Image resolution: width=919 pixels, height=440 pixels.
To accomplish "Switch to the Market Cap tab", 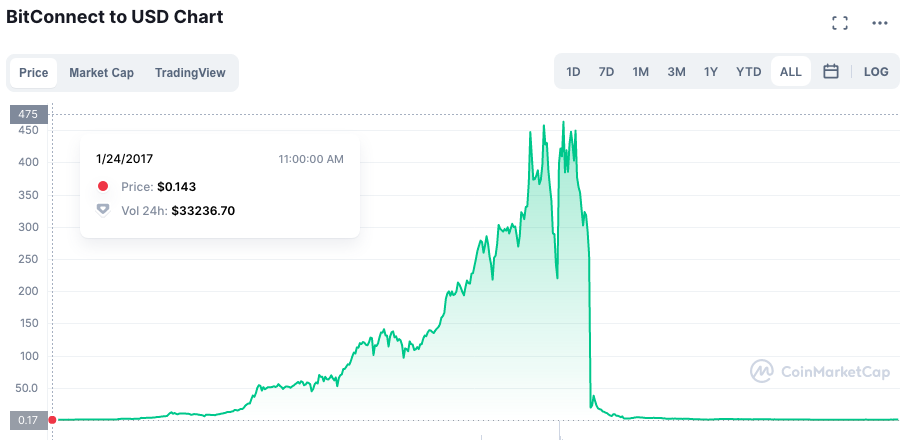I will tap(101, 73).
